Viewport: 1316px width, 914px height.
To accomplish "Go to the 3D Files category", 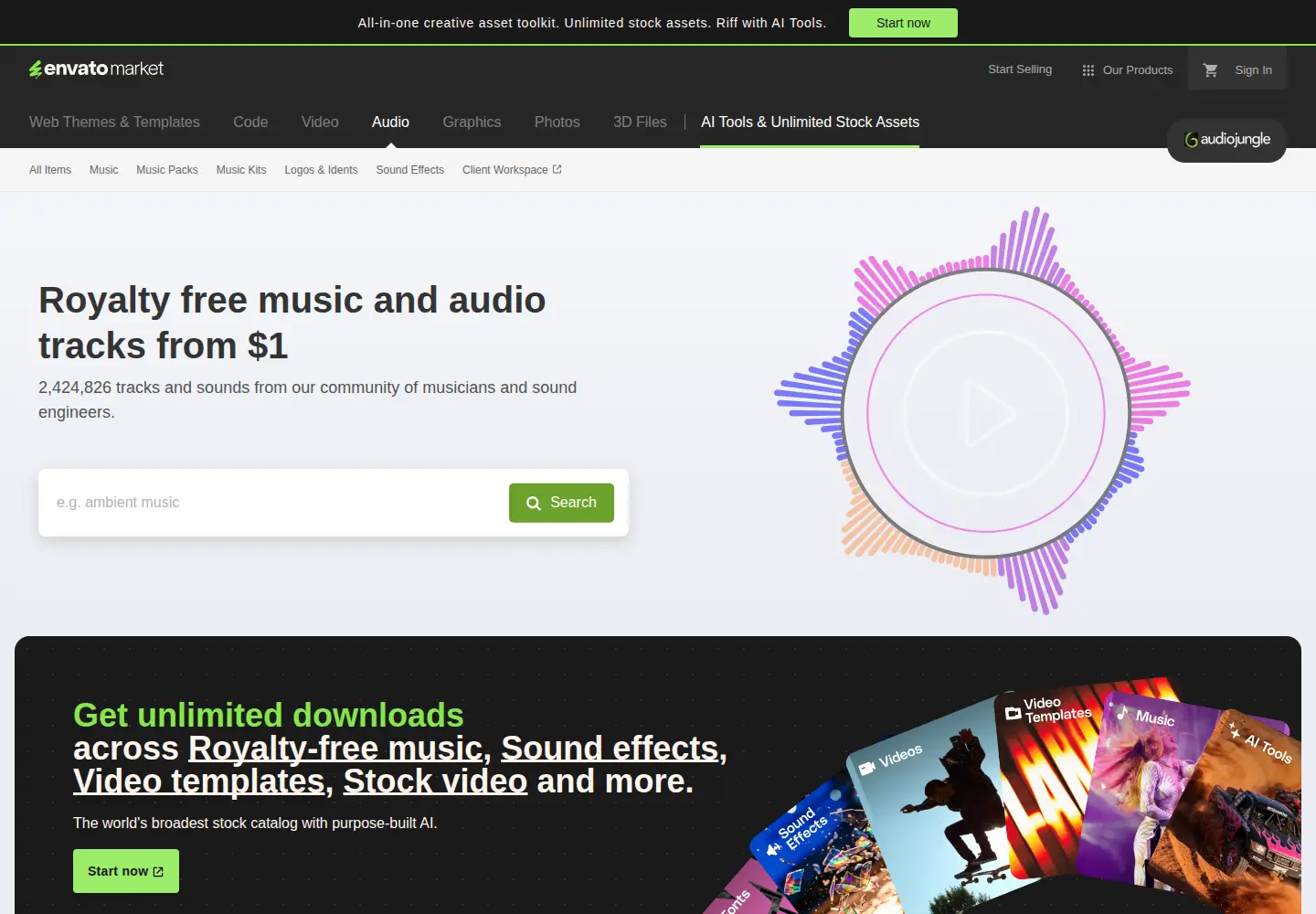I will click(x=640, y=122).
